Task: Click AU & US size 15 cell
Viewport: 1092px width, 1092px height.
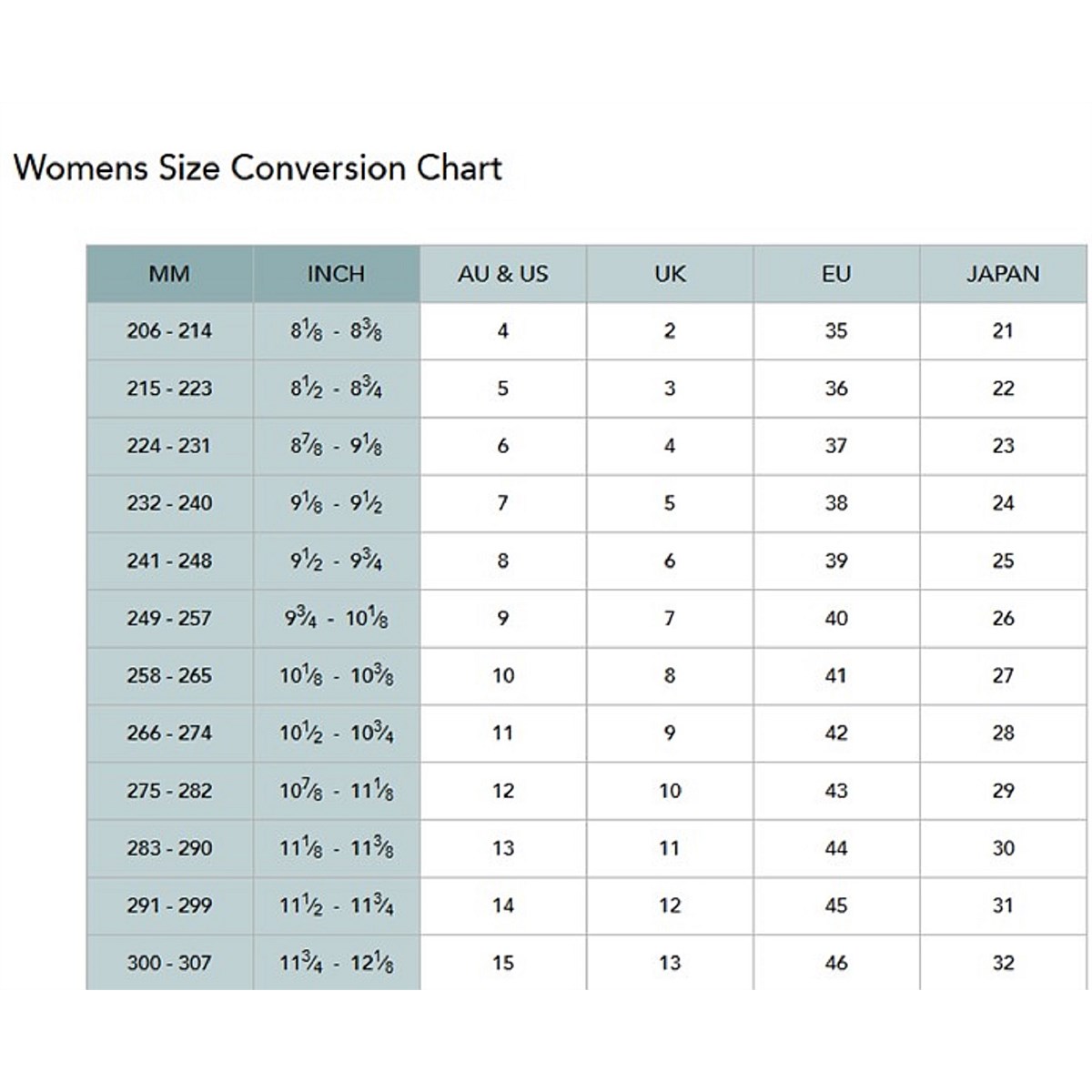Action: coord(503,963)
